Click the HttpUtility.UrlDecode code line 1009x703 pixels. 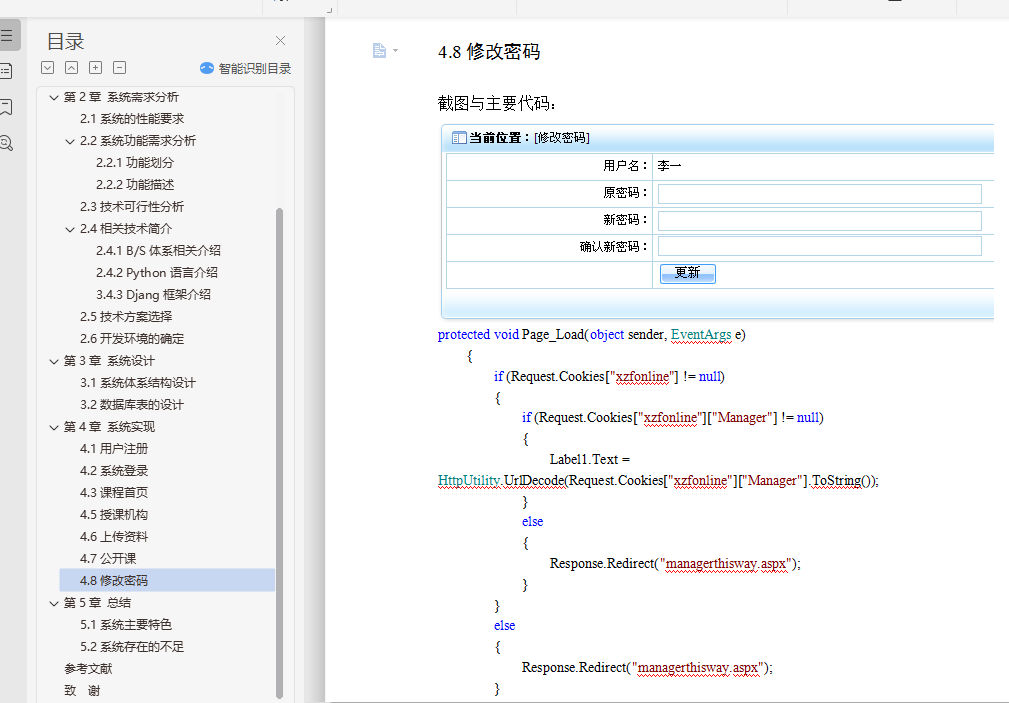(x=658, y=480)
